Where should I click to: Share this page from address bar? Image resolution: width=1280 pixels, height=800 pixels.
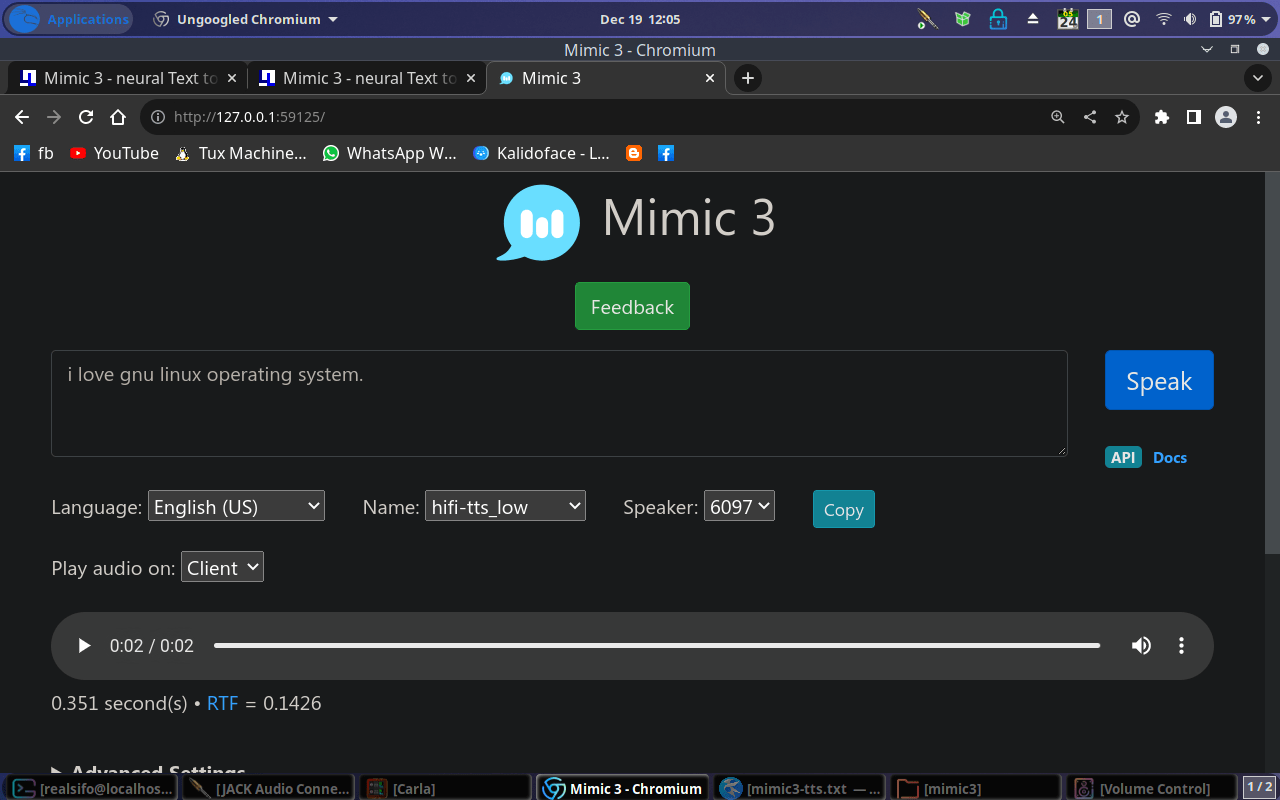[1090, 117]
